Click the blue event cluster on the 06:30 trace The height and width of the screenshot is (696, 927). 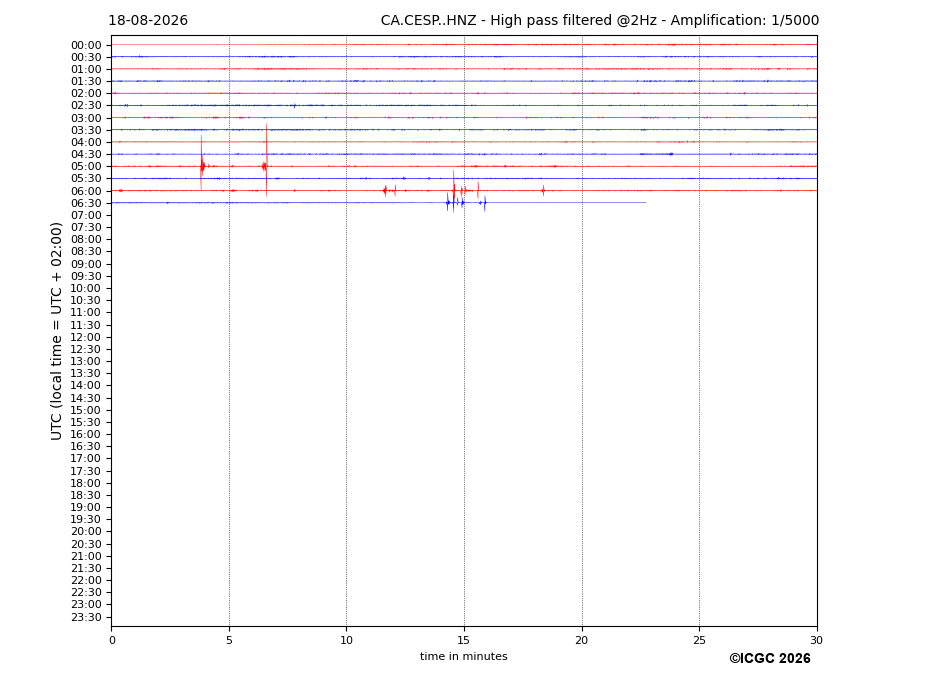coord(466,203)
